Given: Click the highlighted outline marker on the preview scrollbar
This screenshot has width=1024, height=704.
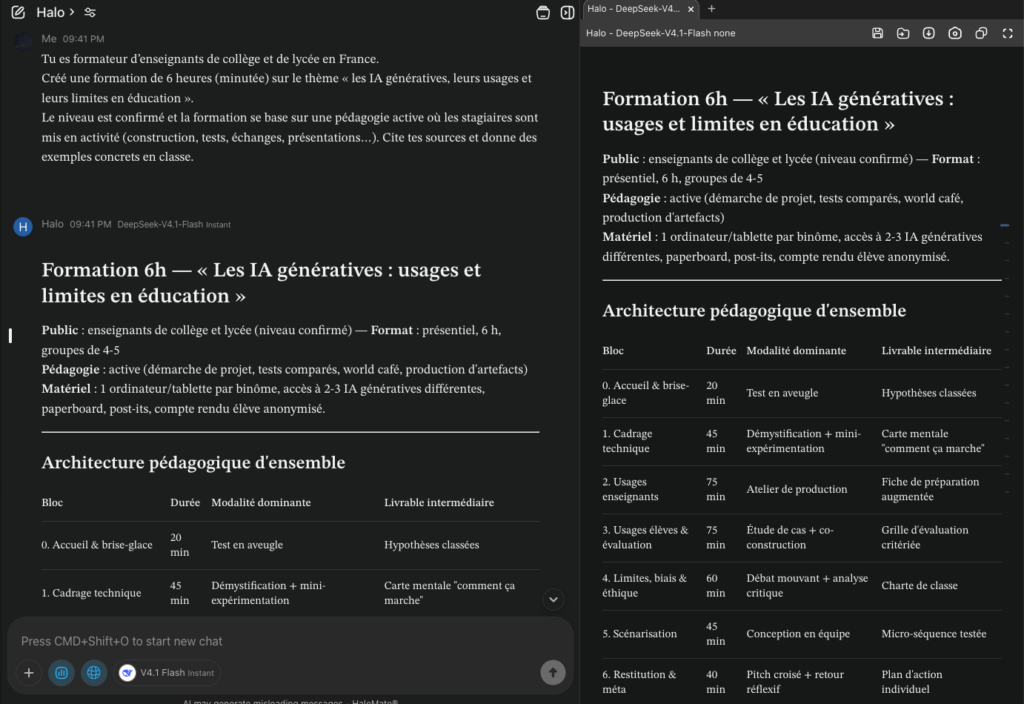Looking at the screenshot, I should point(1004,225).
